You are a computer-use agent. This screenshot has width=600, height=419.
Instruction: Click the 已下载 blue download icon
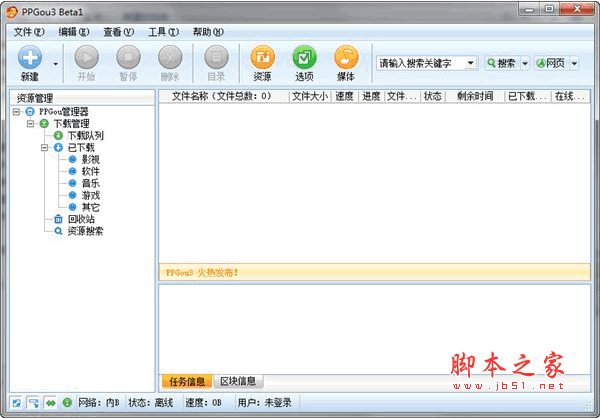point(58,147)
